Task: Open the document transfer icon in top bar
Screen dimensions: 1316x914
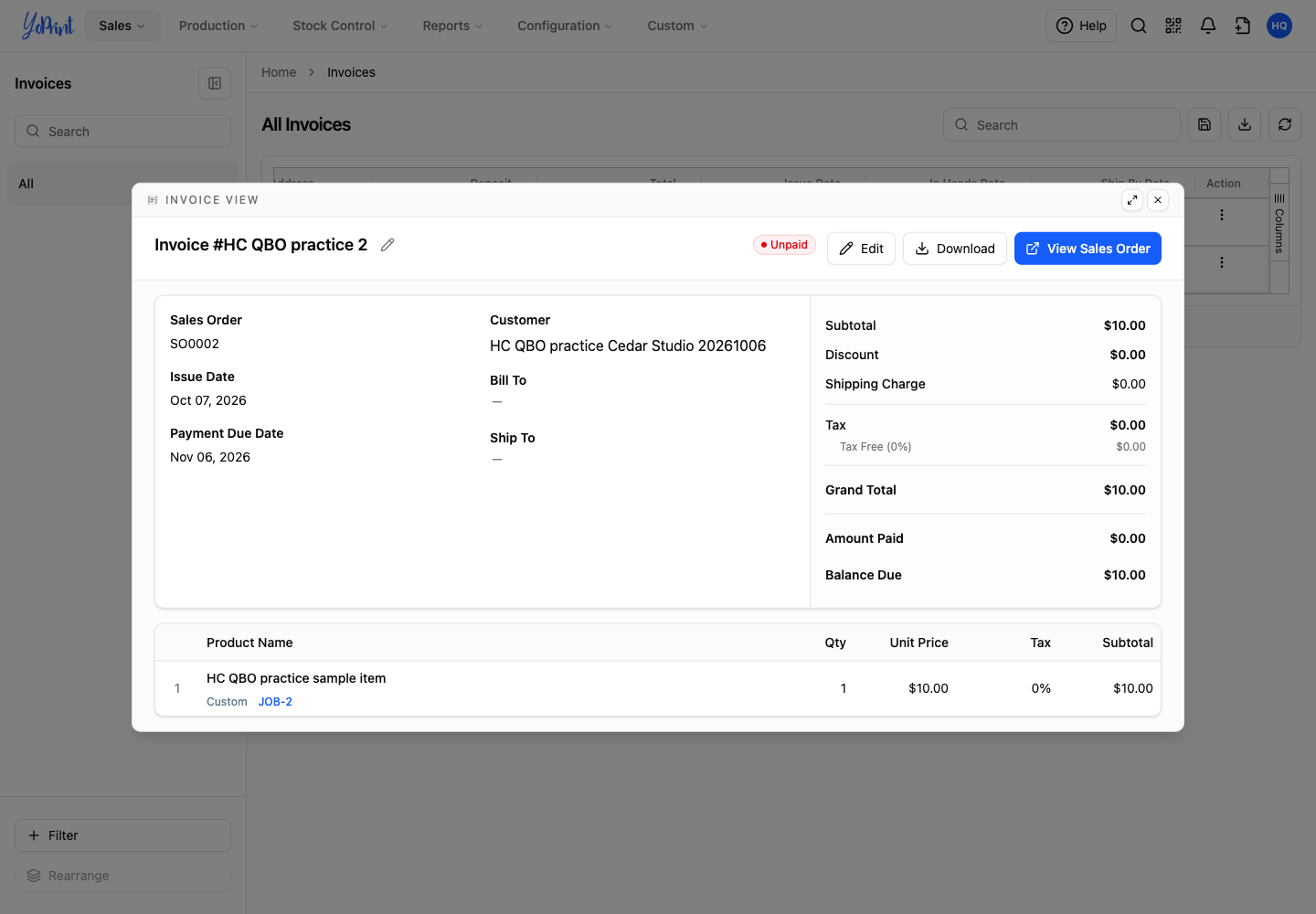Action: coord(1243,26)
